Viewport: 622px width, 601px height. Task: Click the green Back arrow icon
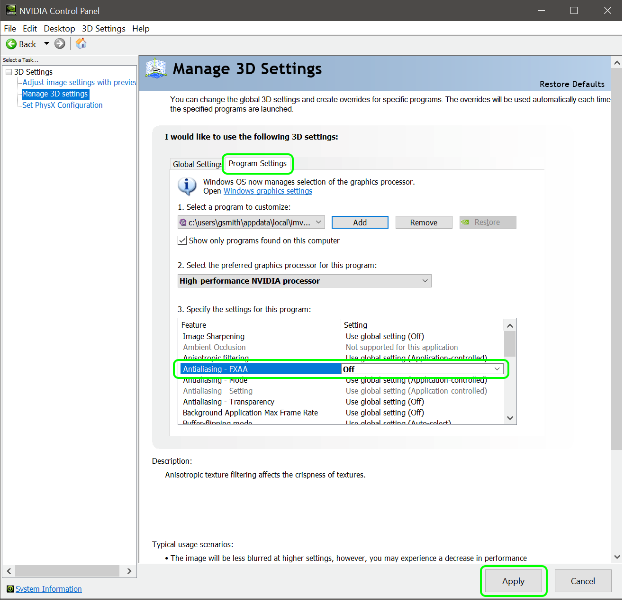coord(11,44)
